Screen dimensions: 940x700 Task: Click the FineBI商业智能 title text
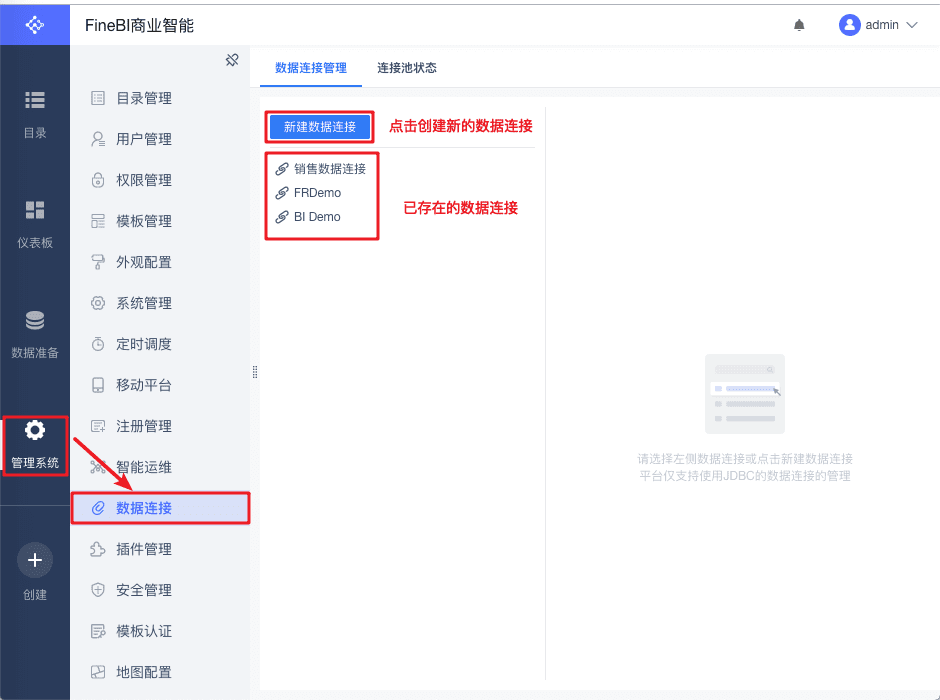click(x=139, y=25)
